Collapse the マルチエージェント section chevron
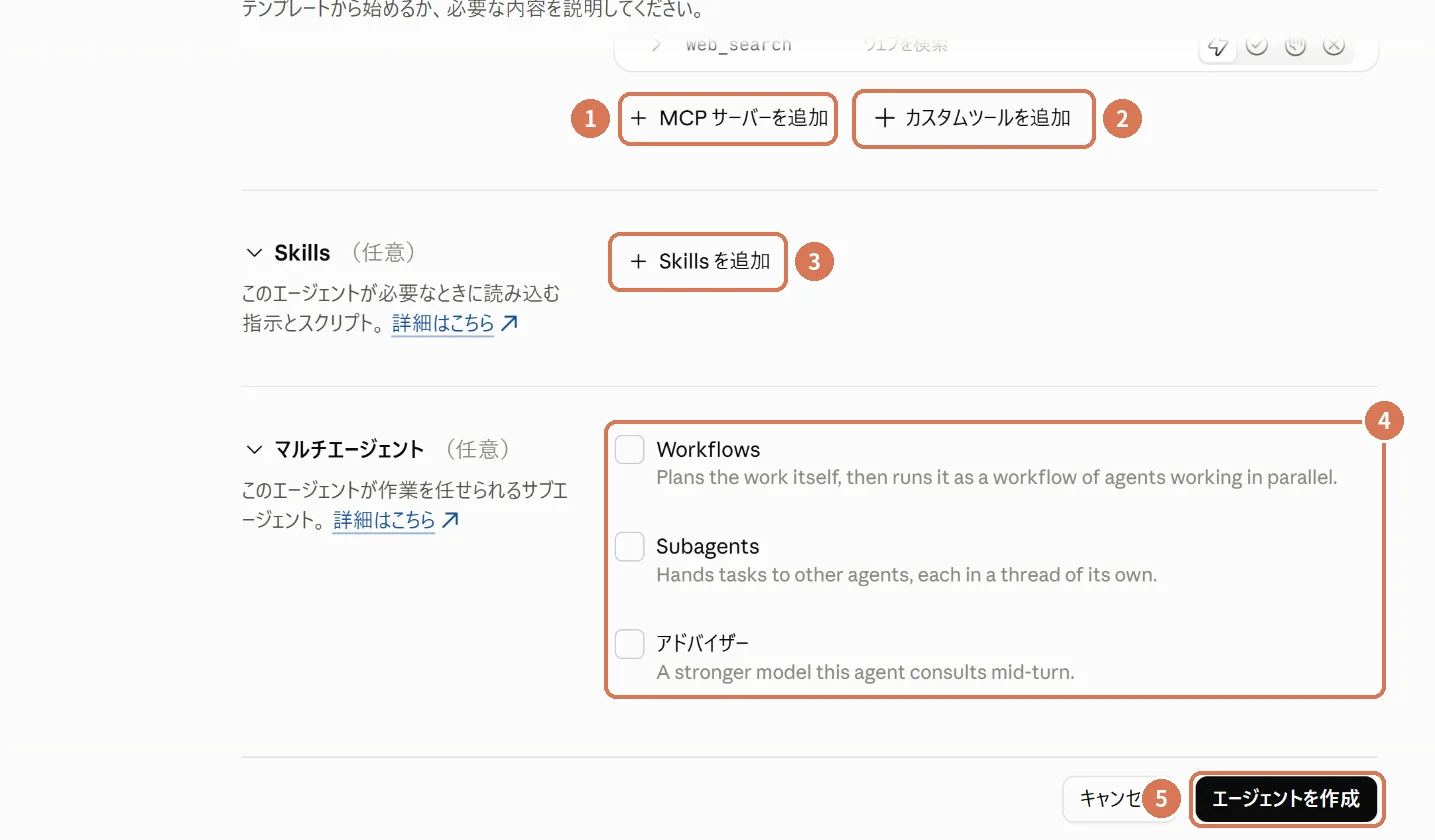Viewport: 1435px width, 840px height. pyautogui.click(x=253, y=450)
